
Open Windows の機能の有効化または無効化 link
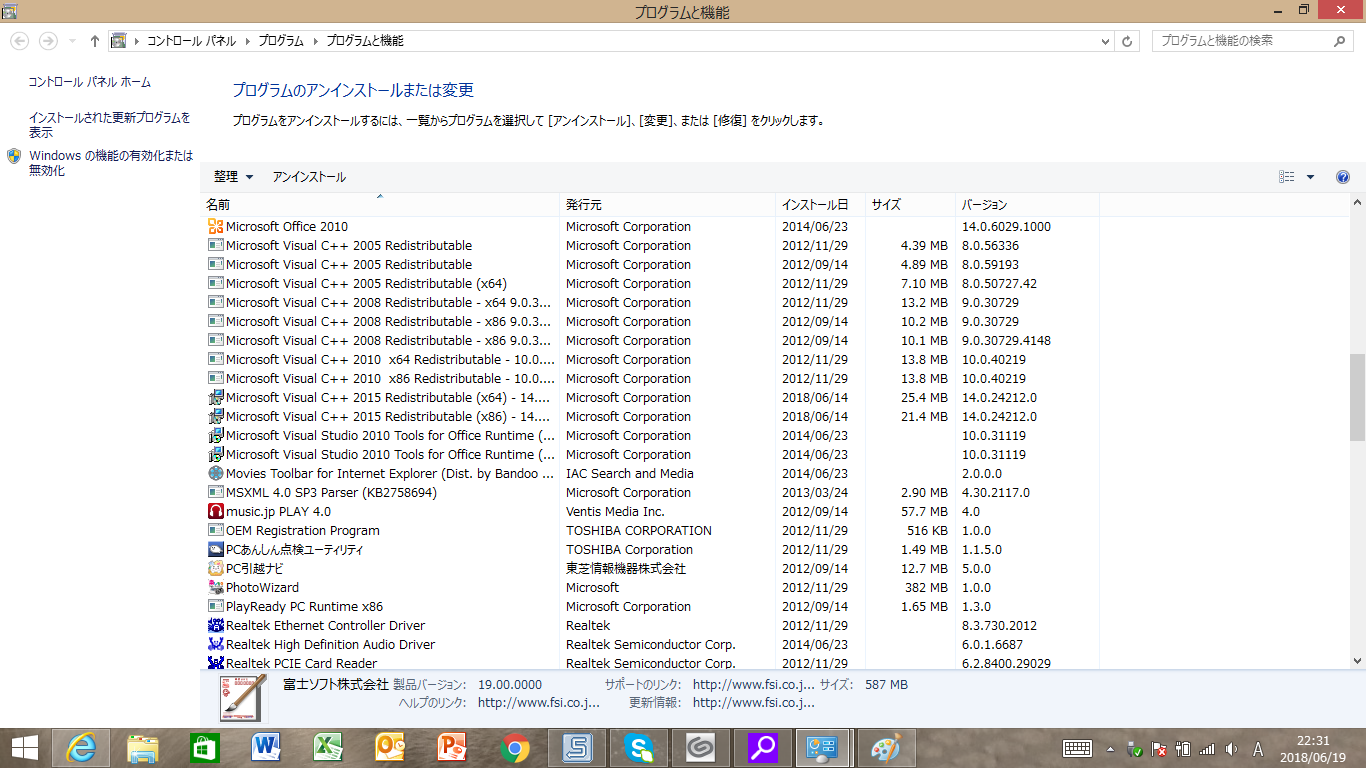pyautogui.click(x=111, y=163)
